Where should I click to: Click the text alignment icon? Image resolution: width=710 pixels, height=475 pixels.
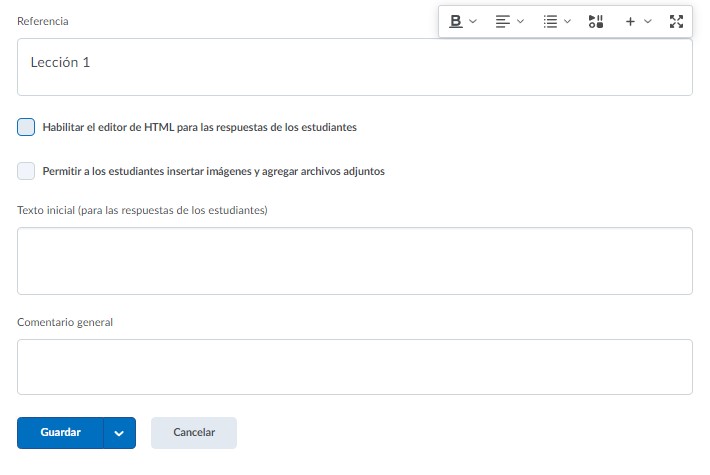pyautogui.click(x=503, y=21)
